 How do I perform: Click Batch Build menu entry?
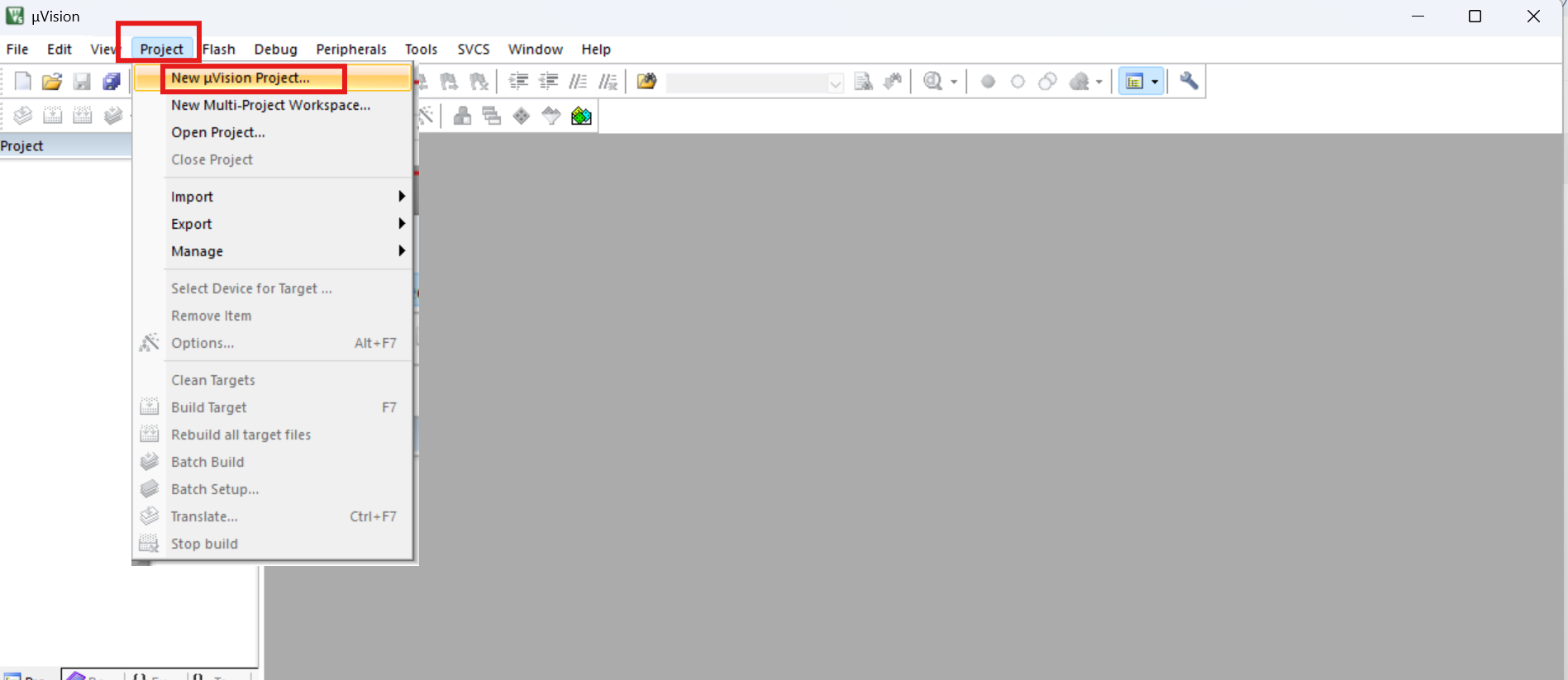coord(274,462)
